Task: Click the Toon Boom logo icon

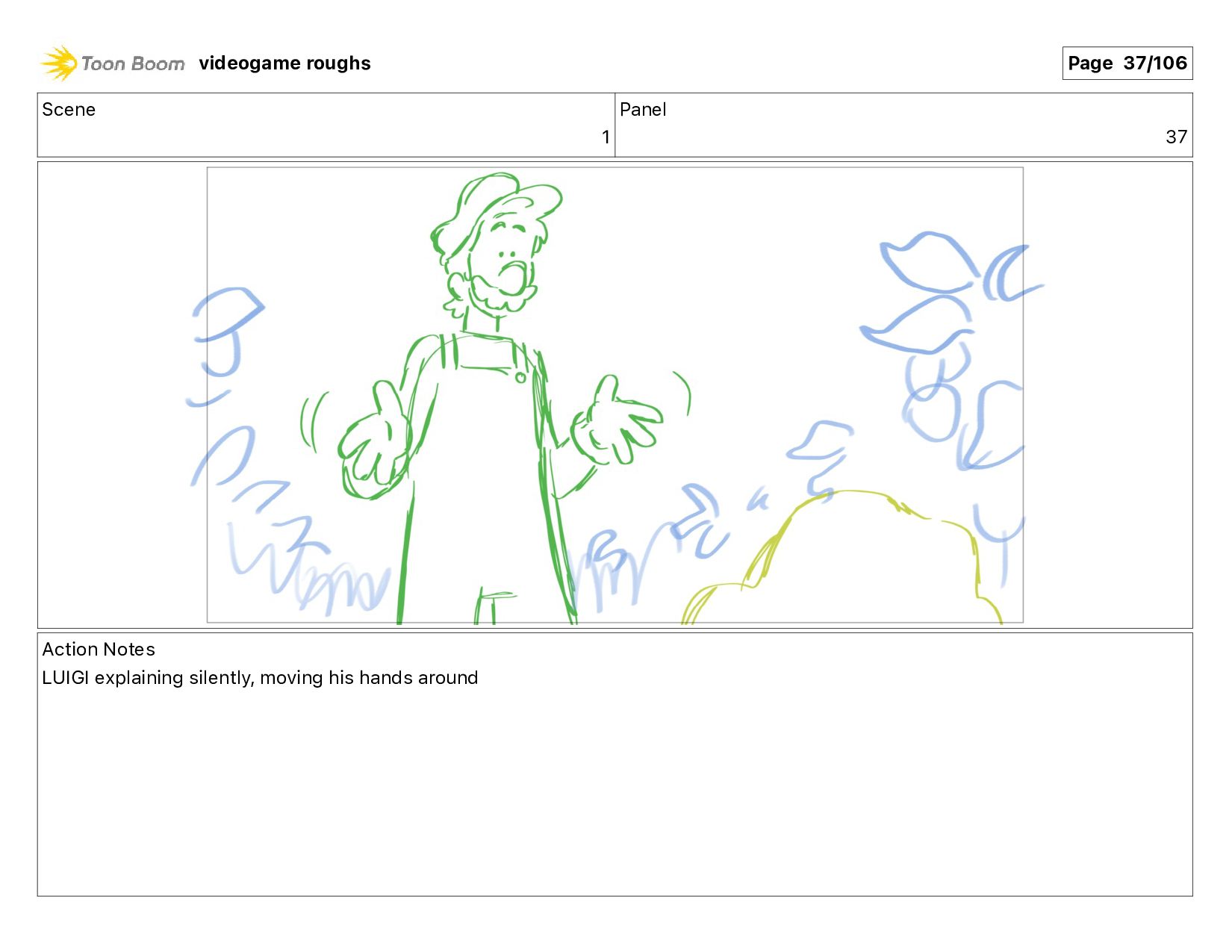Action: [59, 63]
